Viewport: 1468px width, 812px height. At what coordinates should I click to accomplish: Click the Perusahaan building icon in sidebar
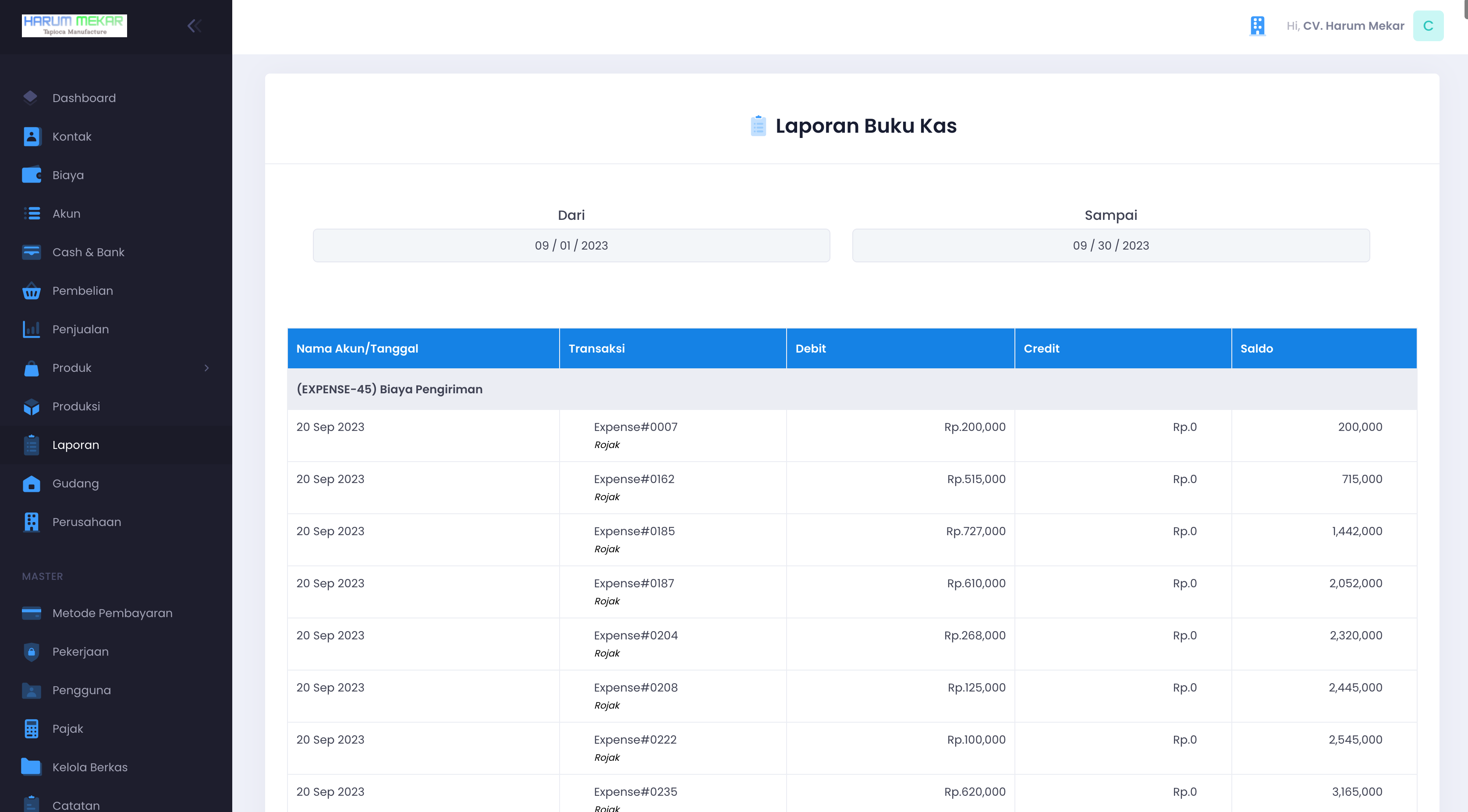pyautogui.click(x=32, y=522)
